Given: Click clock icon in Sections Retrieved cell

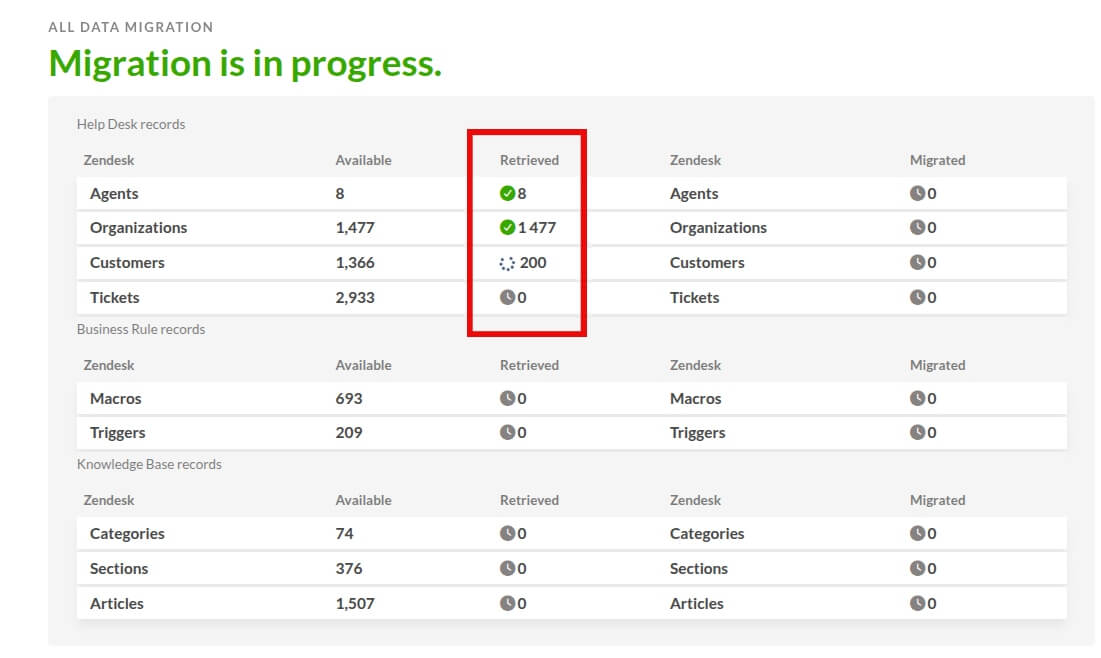Looking at the screenshot, I should click(x=507, y=568).
